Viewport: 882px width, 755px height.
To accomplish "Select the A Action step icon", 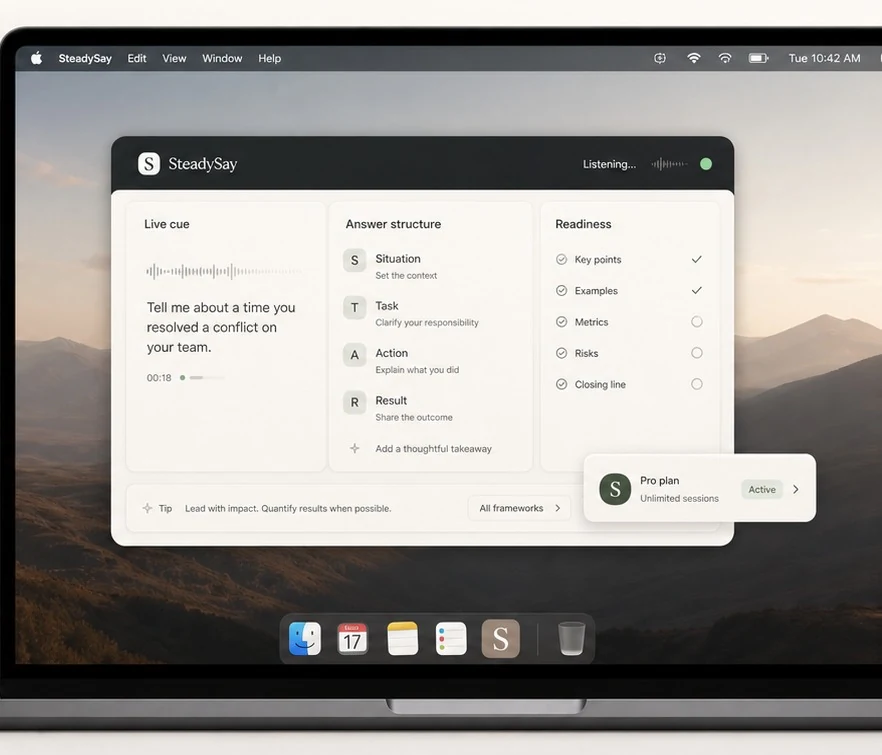I will point(354,354).
